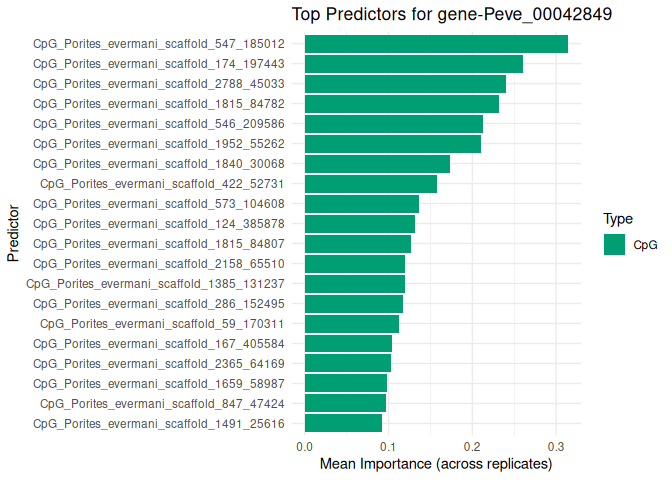The image size is (672, 480).
Task: Click the Predictor y-axis title
Action: [13, 234]
